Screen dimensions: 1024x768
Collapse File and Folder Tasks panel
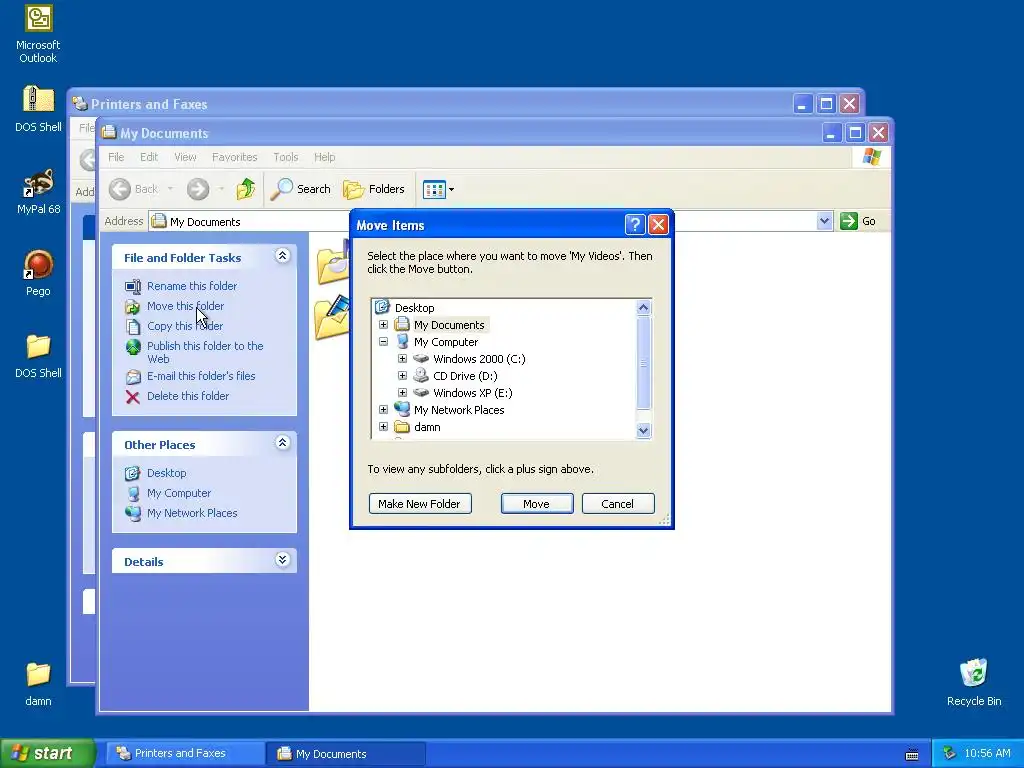click(x=282, y=256)
